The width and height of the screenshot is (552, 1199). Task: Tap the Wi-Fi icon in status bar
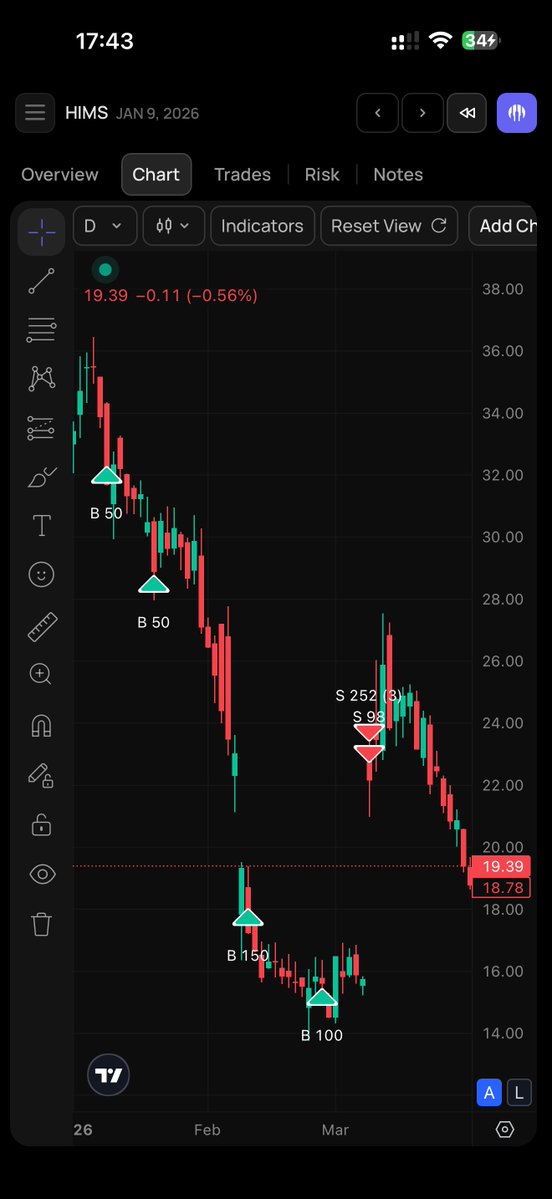pos(440,41)
